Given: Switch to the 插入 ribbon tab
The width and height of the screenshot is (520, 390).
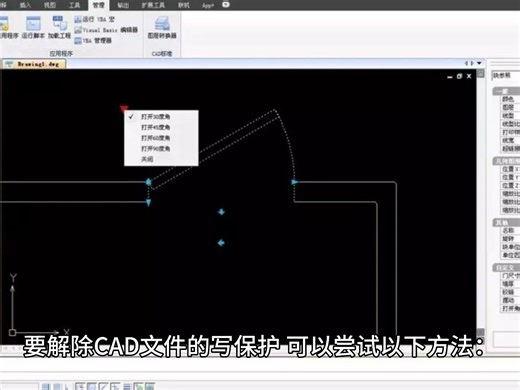Looking at the screenshot, I should pos(25,5).
